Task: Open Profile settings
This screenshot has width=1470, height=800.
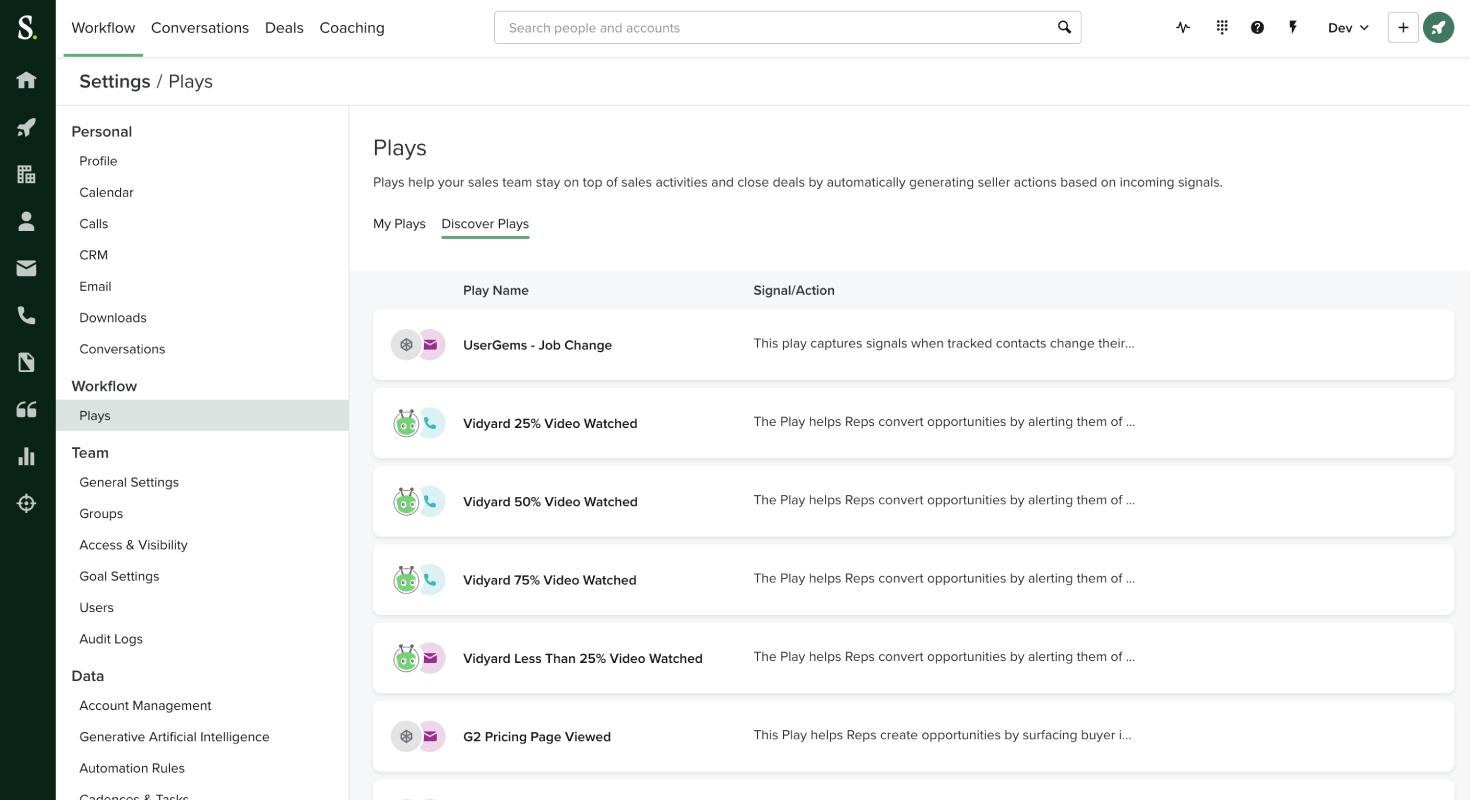Action: 98,161
